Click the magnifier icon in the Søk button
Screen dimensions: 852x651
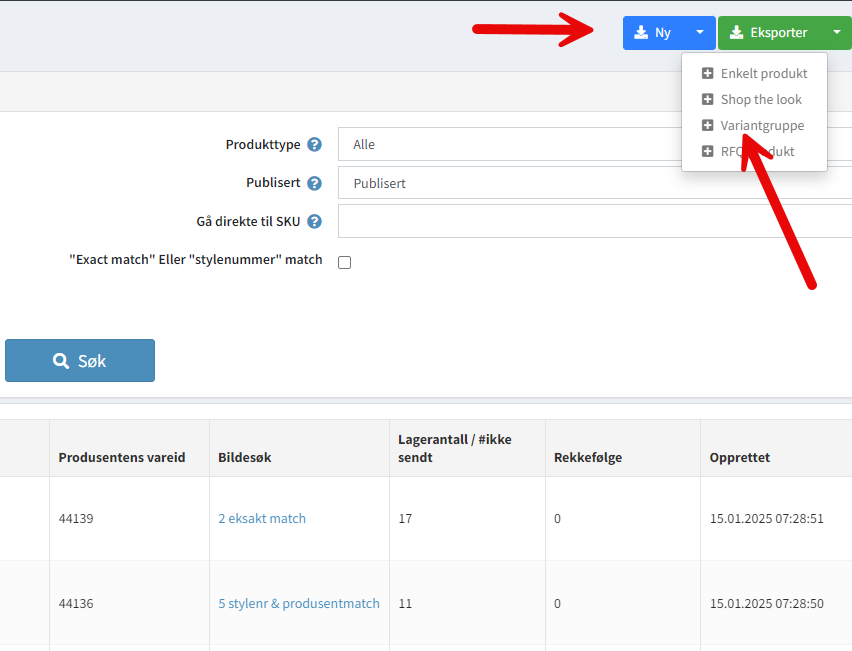pyautogui.click(x=61, y=361)
